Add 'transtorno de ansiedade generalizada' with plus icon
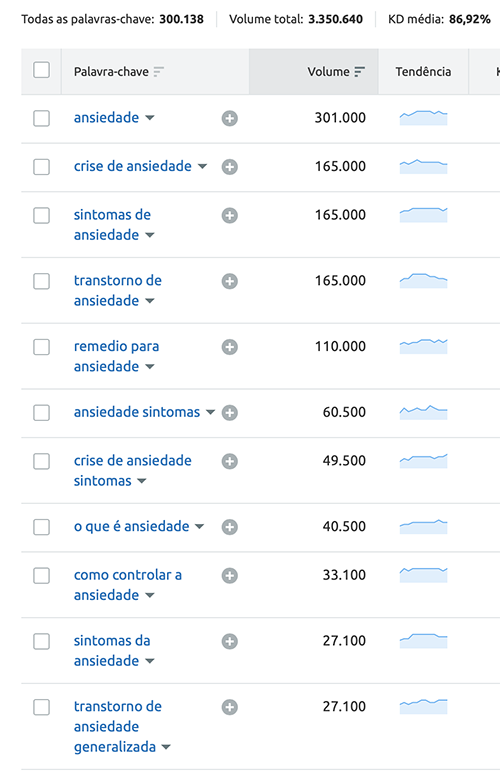This screenshot has height=777, width=500. tap(229, 707)
